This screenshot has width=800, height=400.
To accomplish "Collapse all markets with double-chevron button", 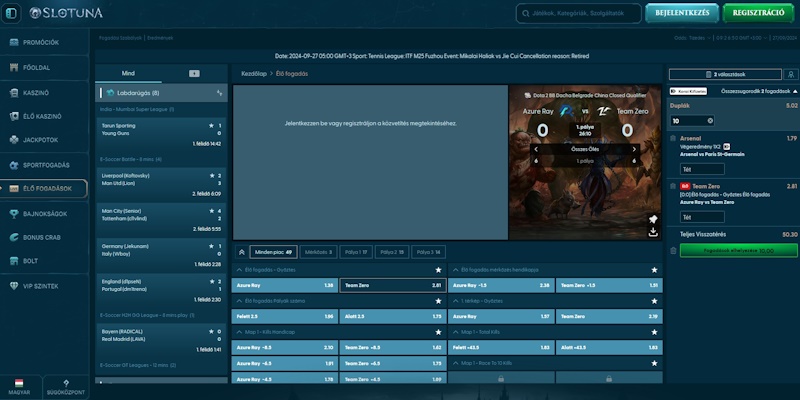I will coord(242,252).
